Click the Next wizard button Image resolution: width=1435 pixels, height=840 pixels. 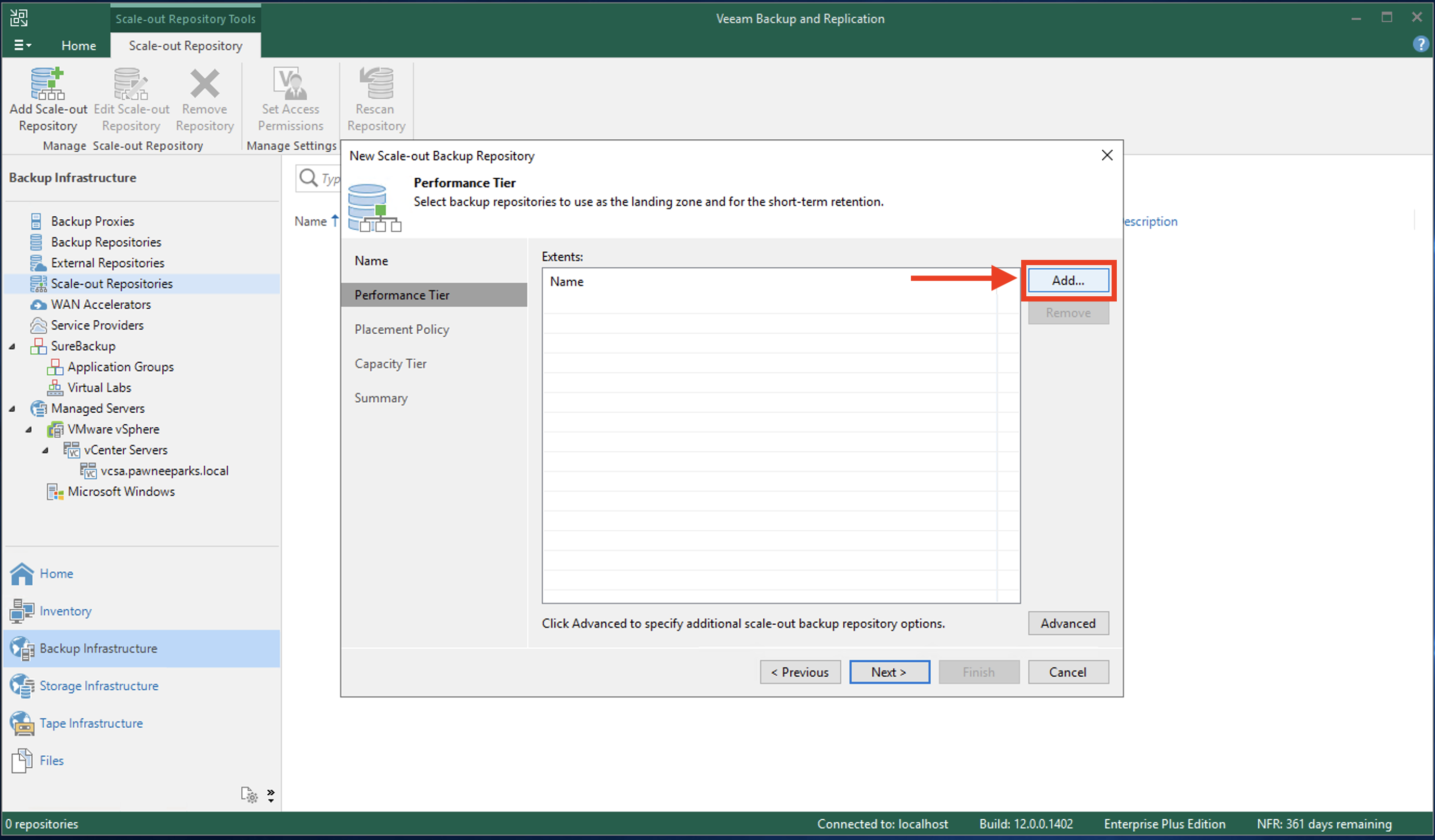tap(890, 672)
